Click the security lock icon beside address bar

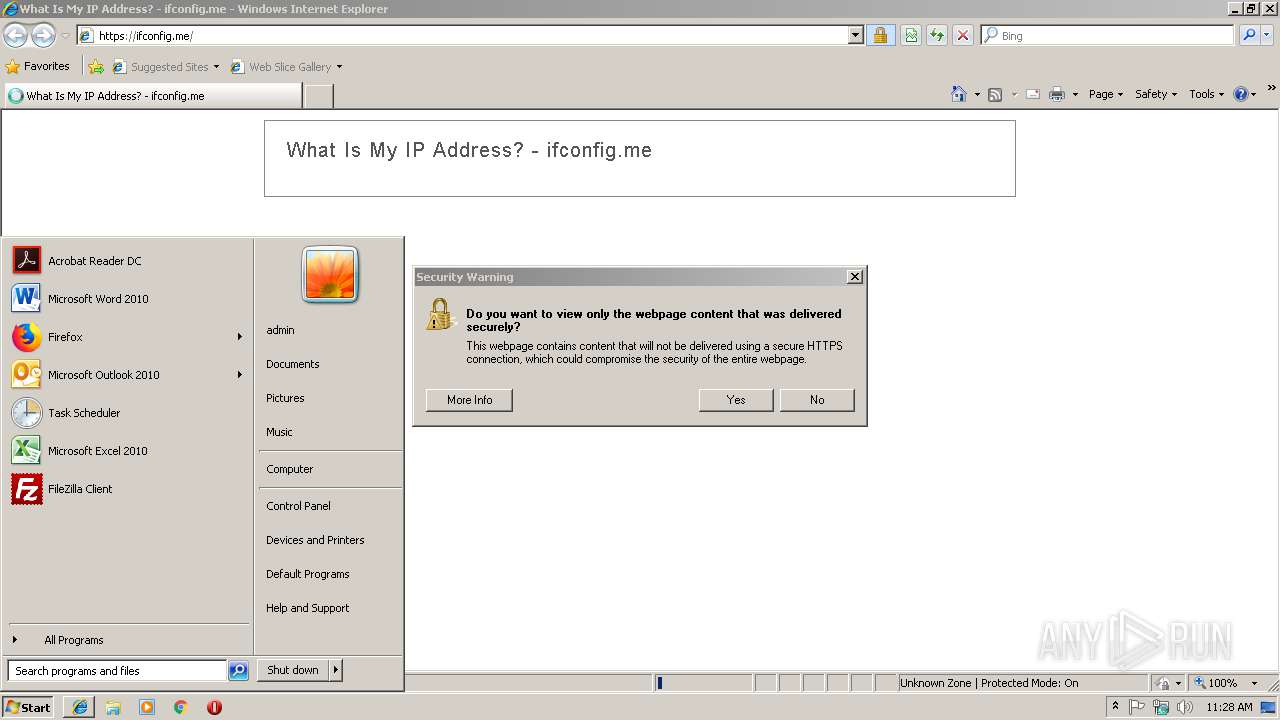click(x=880, y=35)
